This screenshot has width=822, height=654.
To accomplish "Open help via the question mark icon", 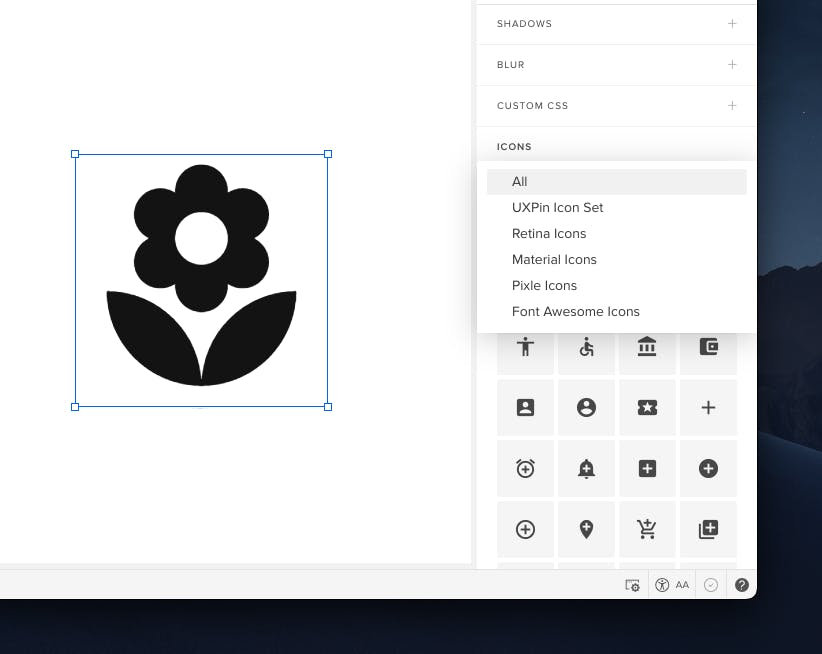I will click(742, 584).
